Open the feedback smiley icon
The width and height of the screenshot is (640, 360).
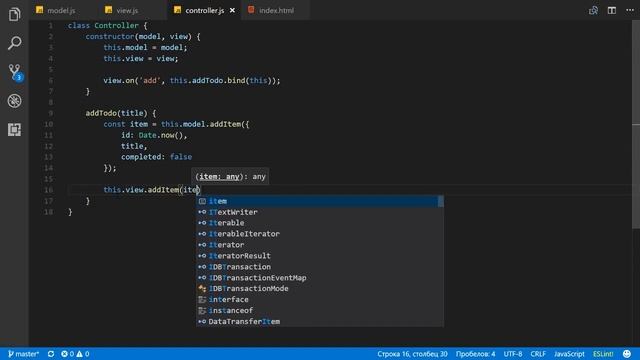coord(627,354)
